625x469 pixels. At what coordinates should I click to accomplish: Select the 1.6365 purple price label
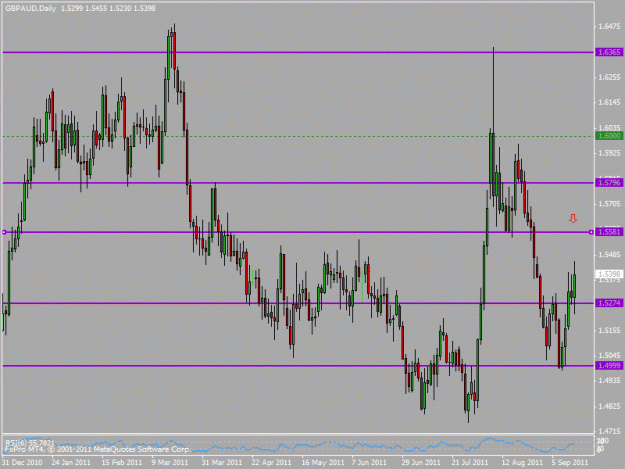pyautogui.click(x=609, y=52)
